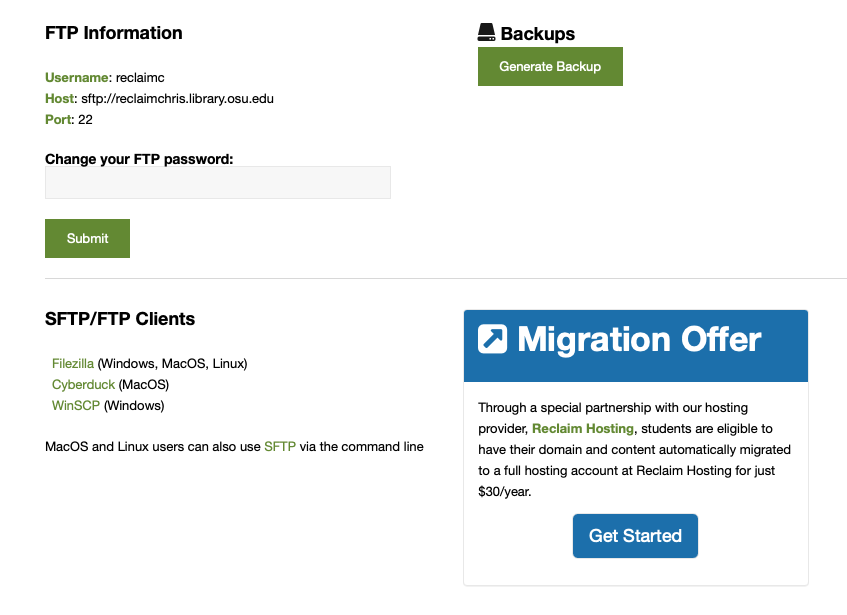The image size is (847, 615).
Task: Click the Migration Offer heading banner
Action: click(x=636, y=346)
